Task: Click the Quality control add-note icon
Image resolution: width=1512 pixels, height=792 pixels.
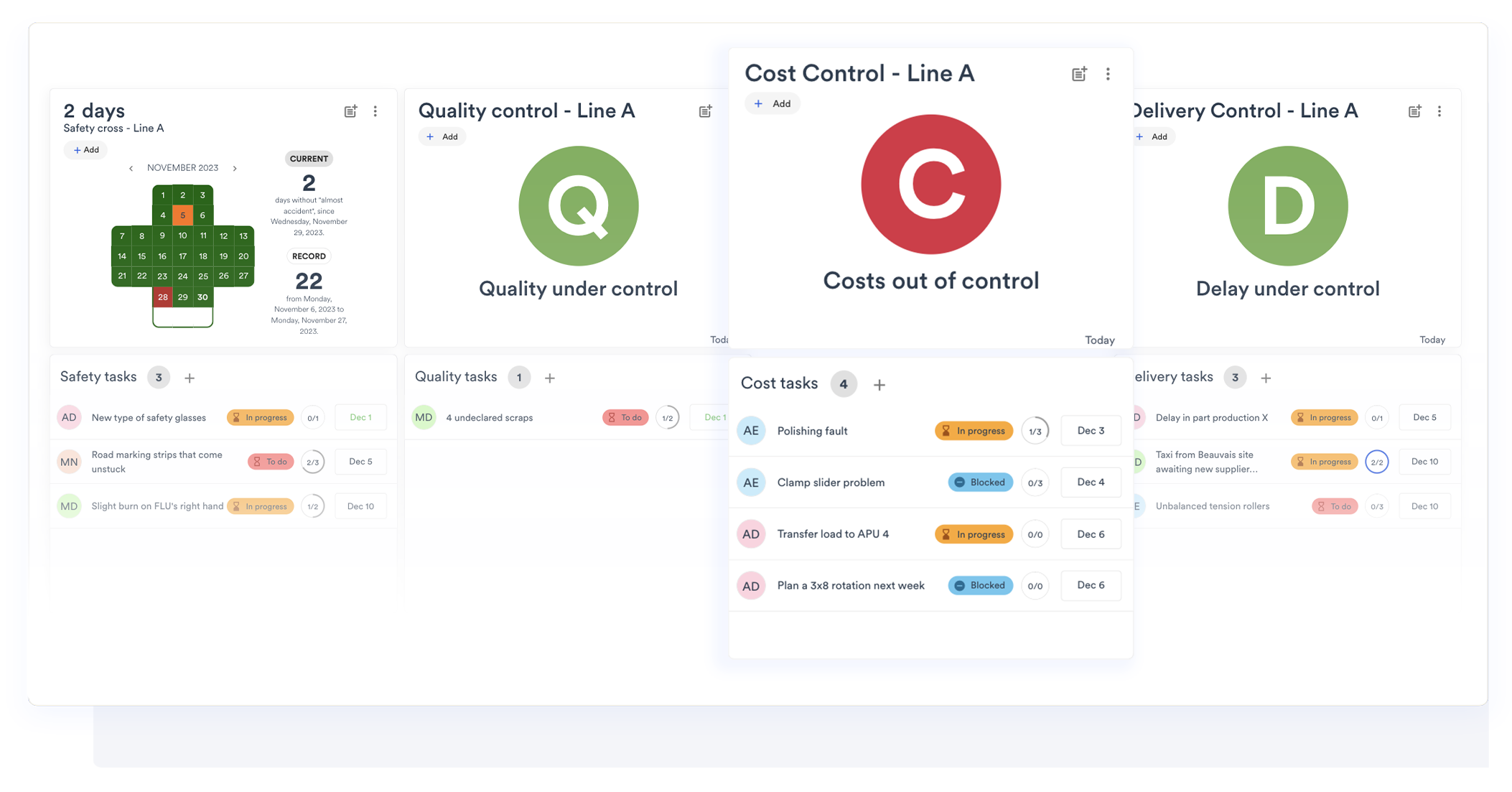Action: click(705, 111)
